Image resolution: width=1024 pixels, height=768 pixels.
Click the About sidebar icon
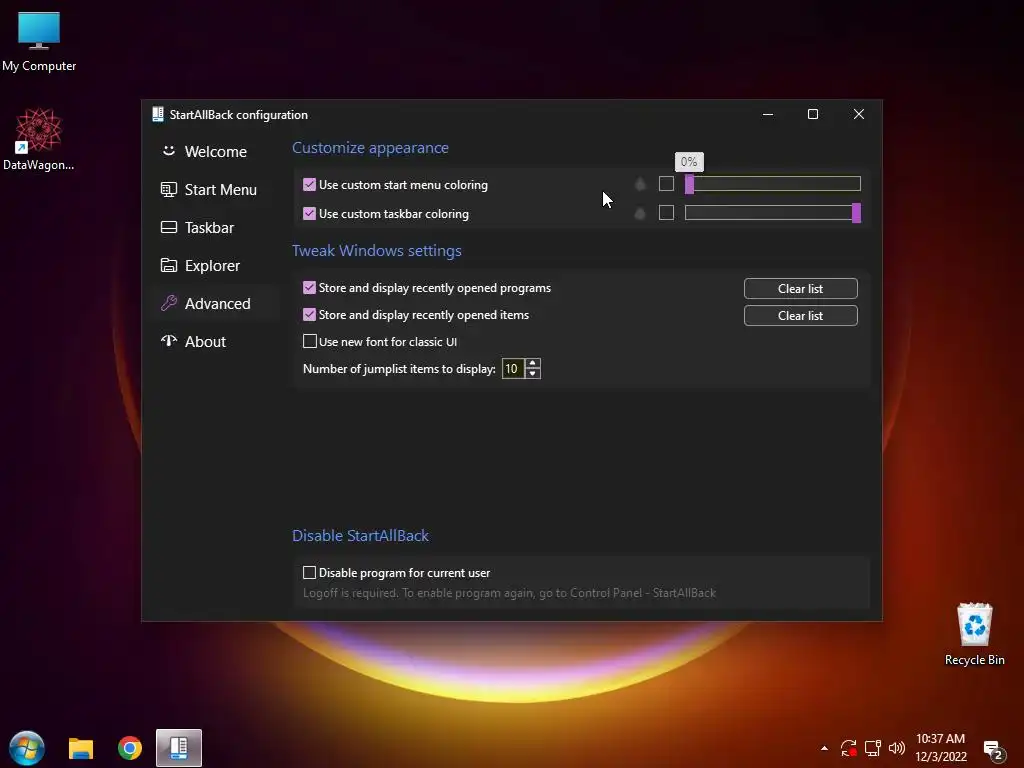pos(168,340)
